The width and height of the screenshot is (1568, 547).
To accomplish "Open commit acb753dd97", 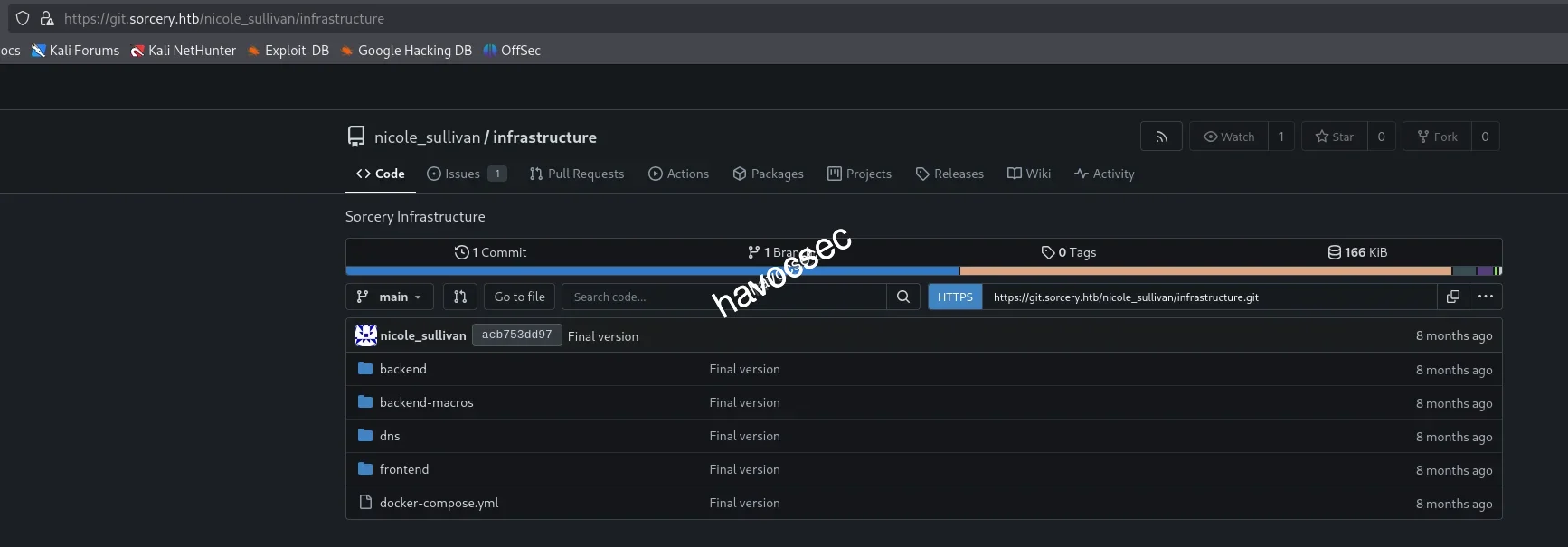I will (516, 335).
